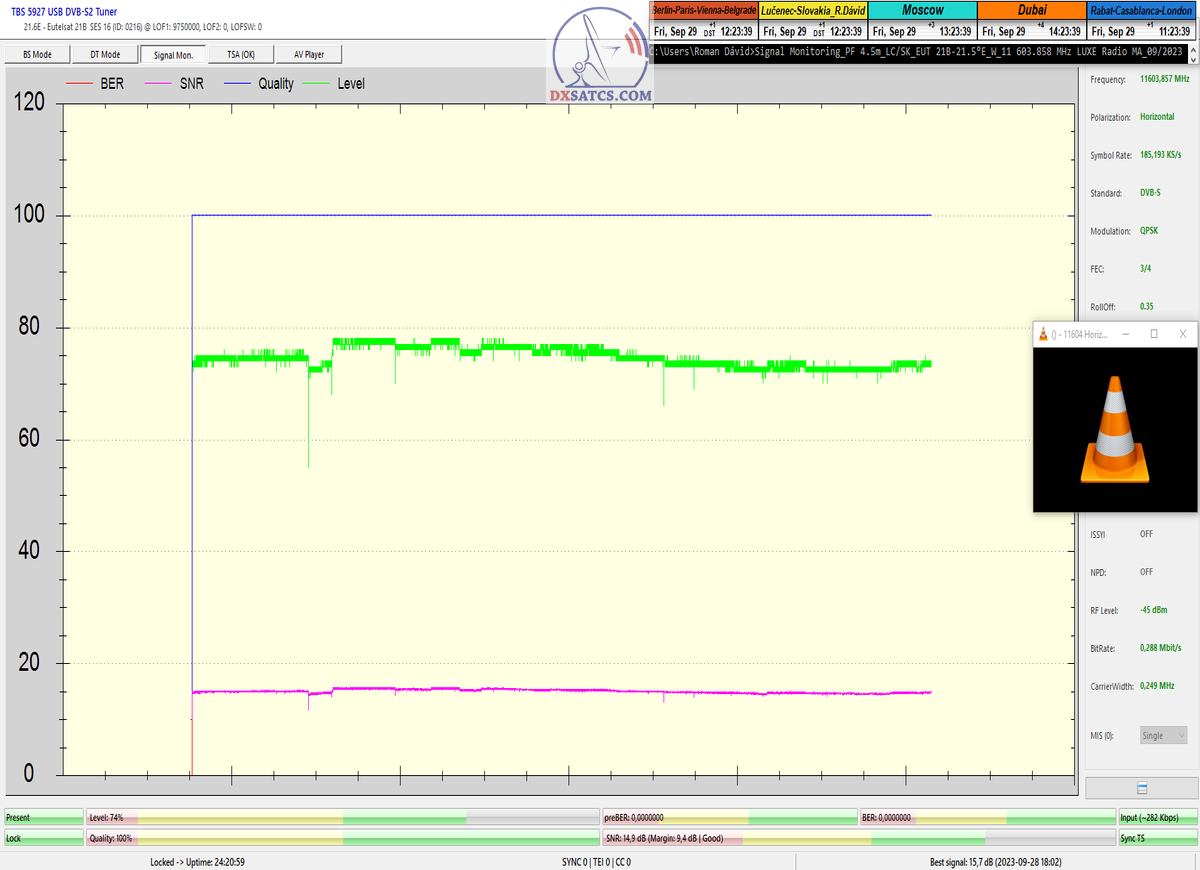Minimize the VLC player window

(1128, 334)
